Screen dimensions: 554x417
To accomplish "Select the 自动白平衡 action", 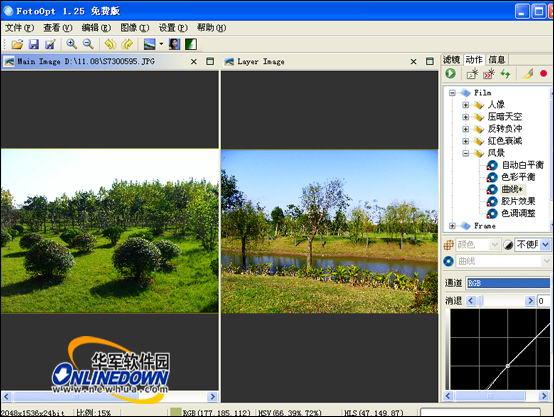I will coord(523,165).
